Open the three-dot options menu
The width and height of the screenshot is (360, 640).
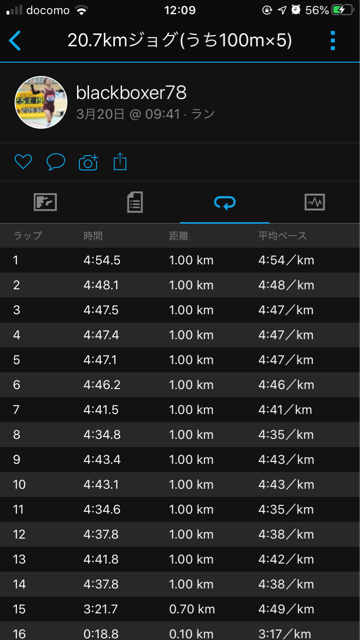coord(333,41)
